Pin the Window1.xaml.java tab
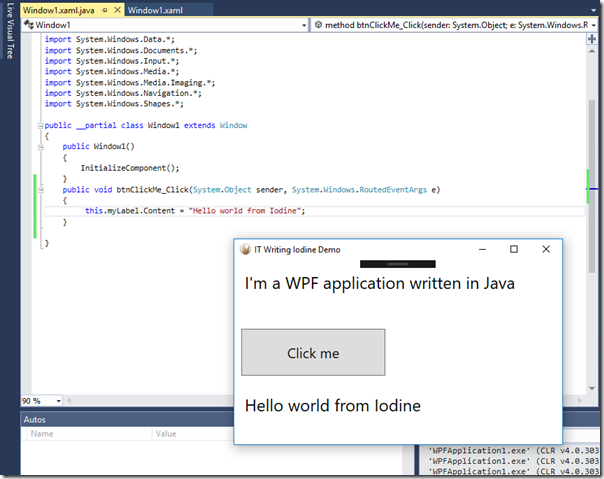Viewport: 604px width, 479px height. 104,11
